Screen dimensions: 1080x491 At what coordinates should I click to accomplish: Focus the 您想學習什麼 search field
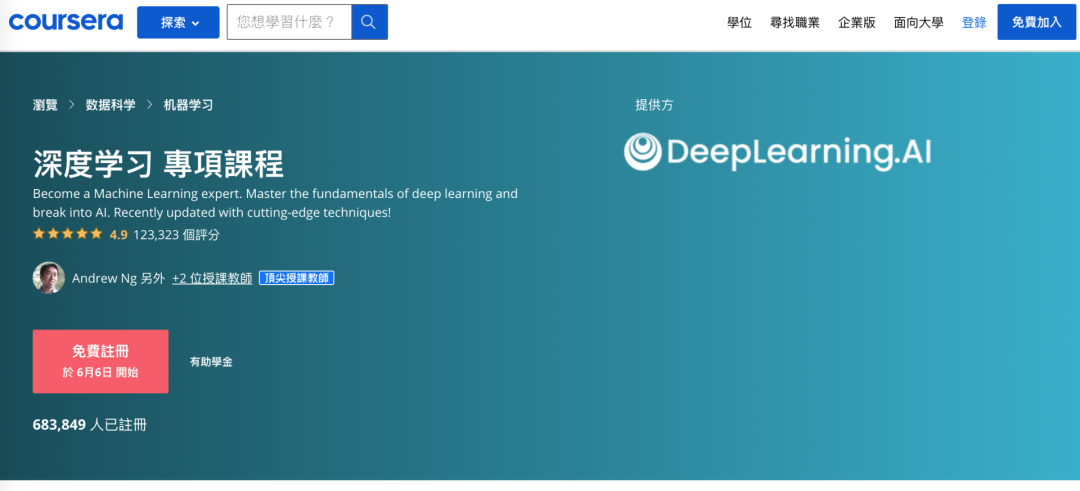289,22
